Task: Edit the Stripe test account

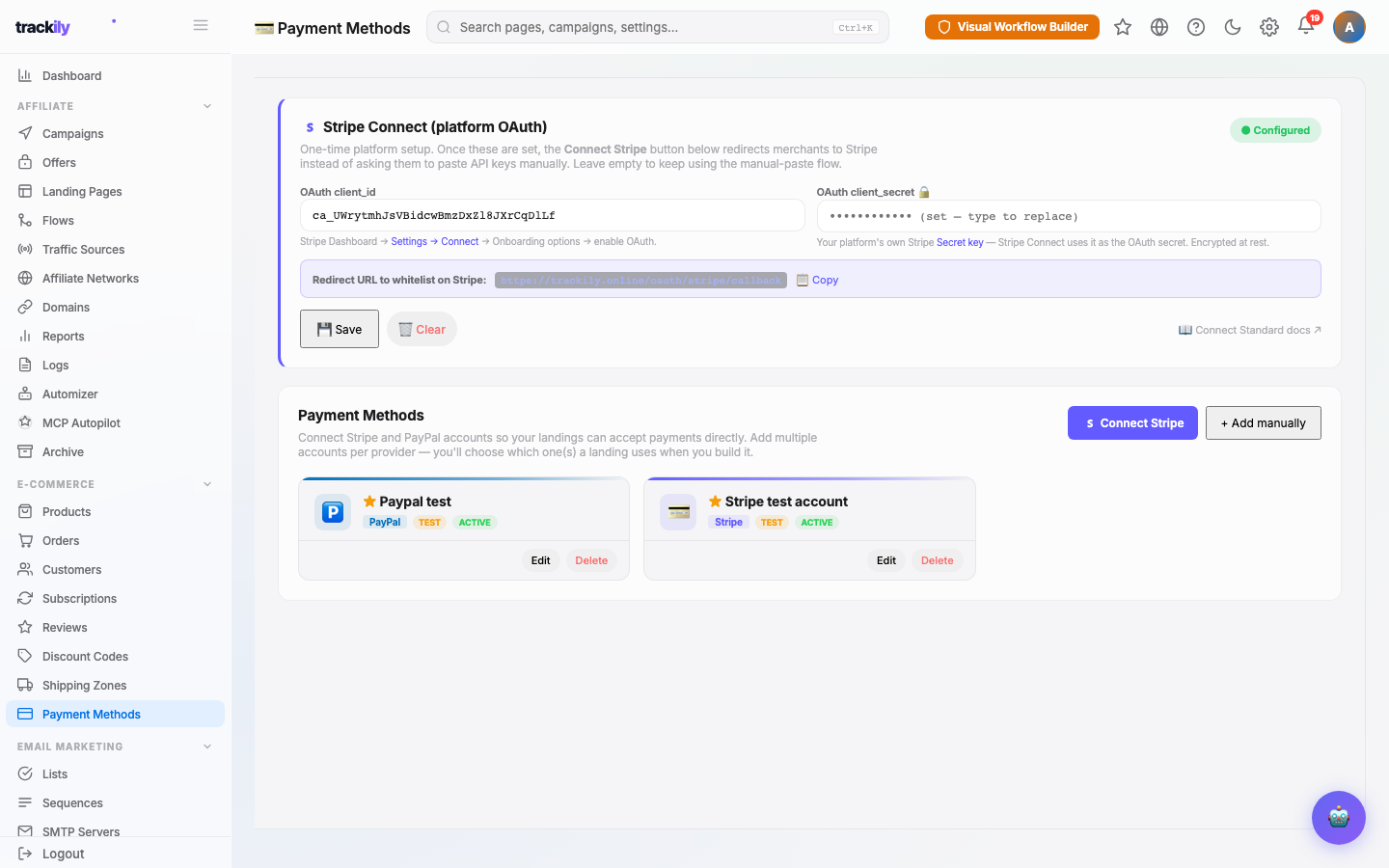Action: click(x=885, y=560)
